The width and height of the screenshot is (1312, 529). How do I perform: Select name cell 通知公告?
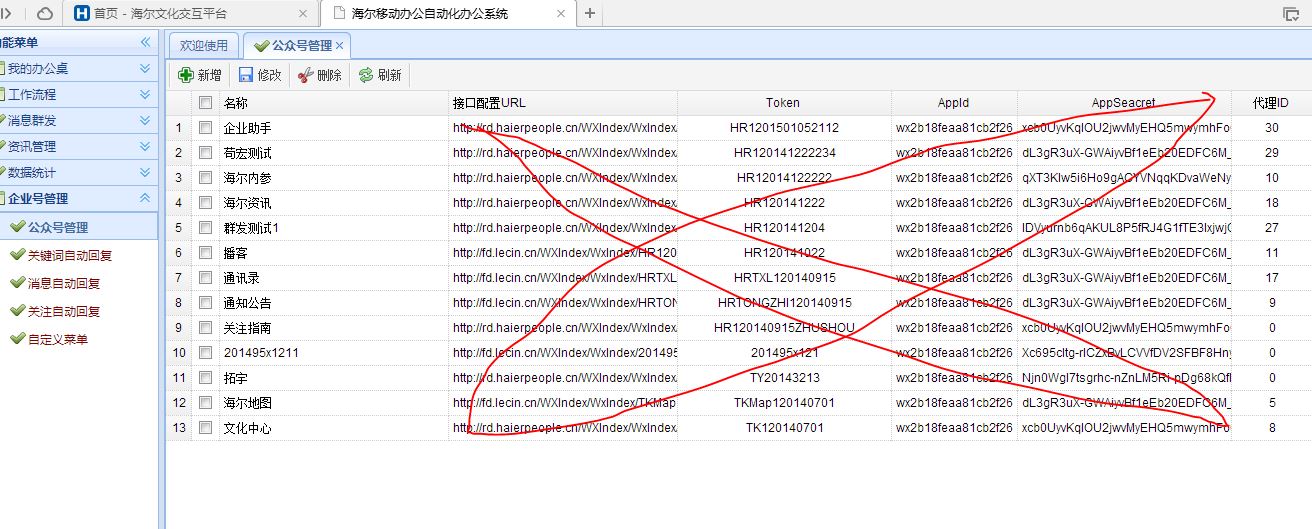333,303
